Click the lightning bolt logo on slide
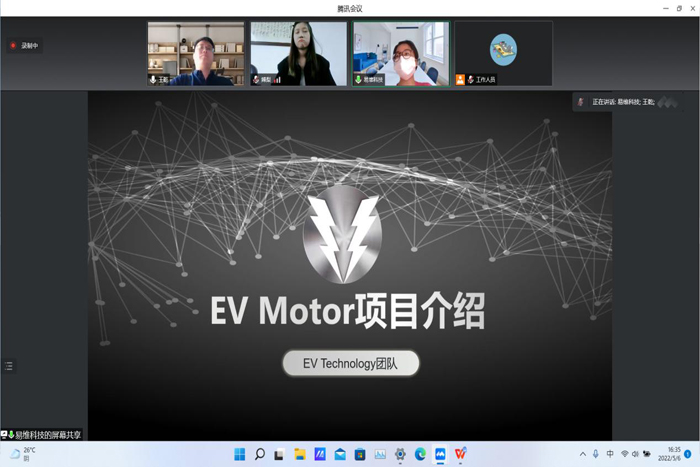The image size is (700, 467). click(x=342, y=234)
